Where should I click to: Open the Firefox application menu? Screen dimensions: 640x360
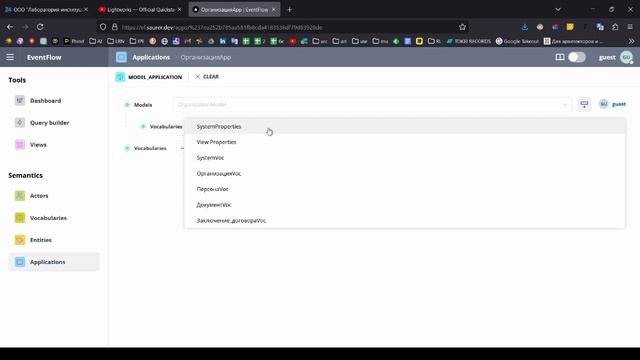(630, 27)
